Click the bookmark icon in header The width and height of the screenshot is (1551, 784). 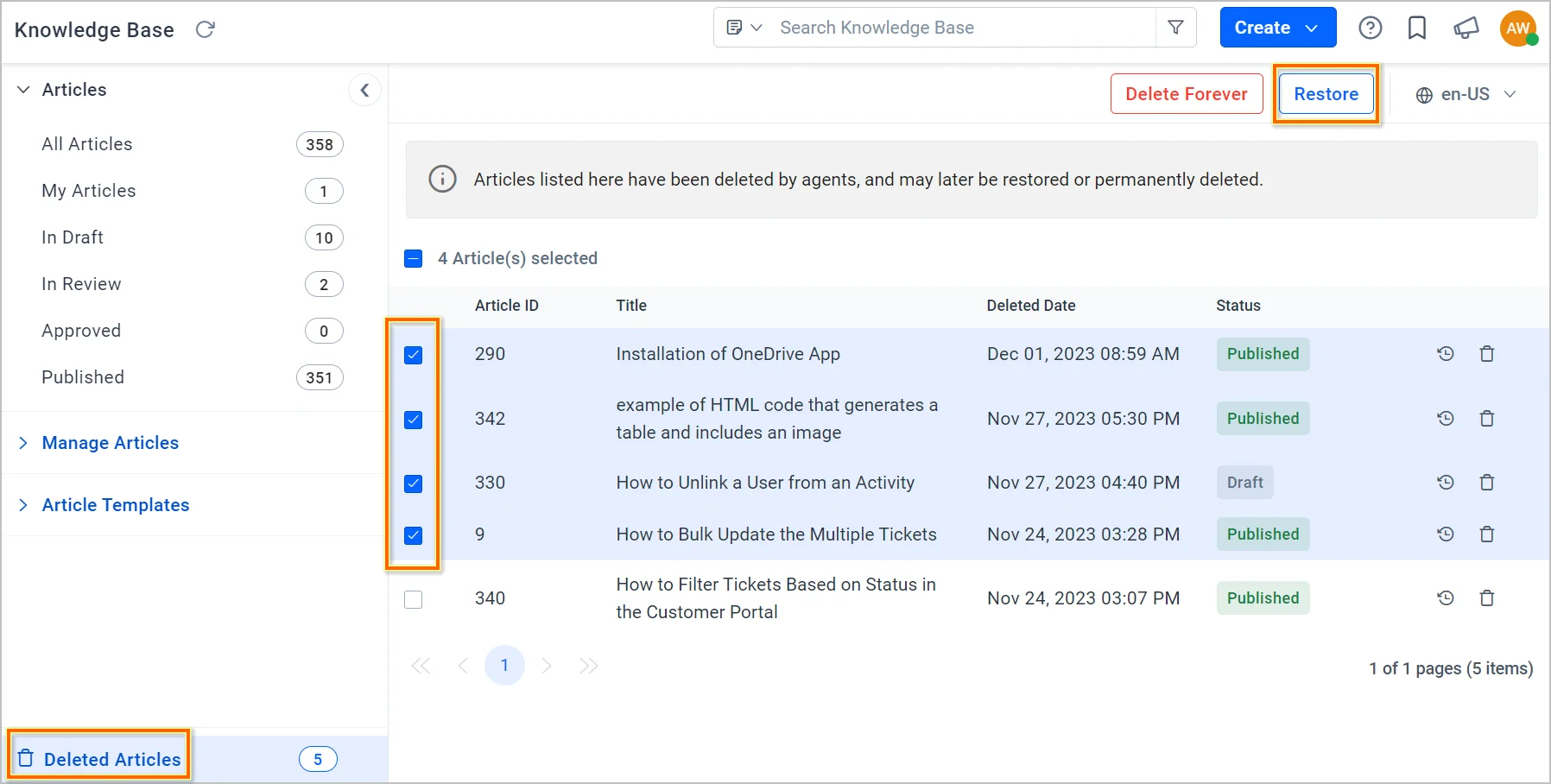[x=1416, y=28]
